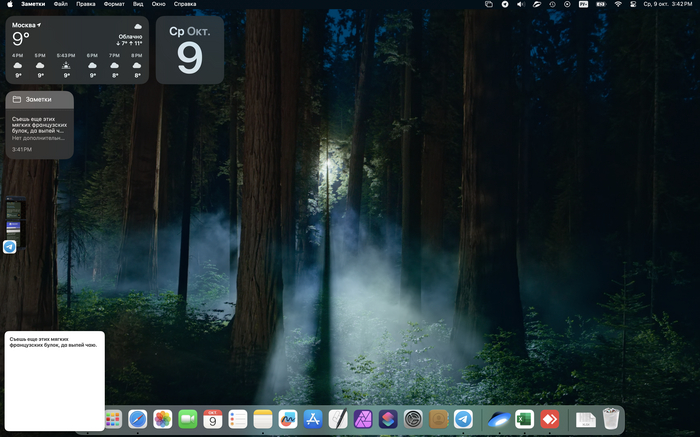Click the Москва weather widget

(78, 50)
